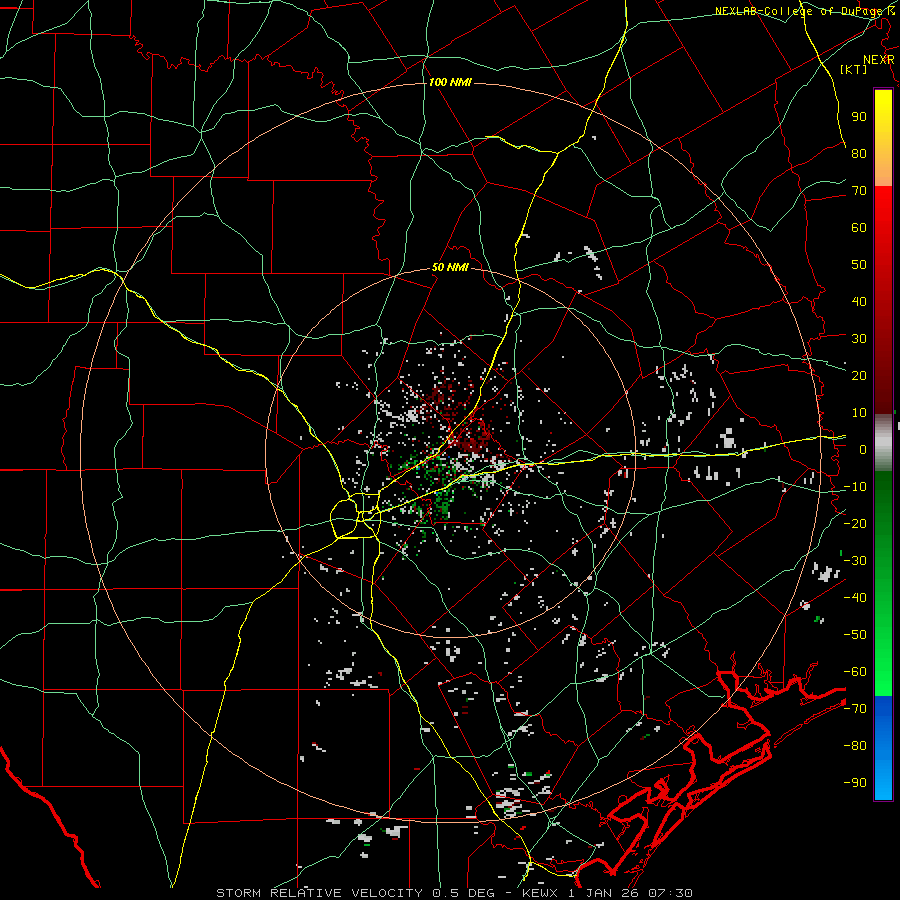This screenshot has width=900, height=900.
Task: Select the -10 value on velocity scale
Action: click(x=855, y=487)
